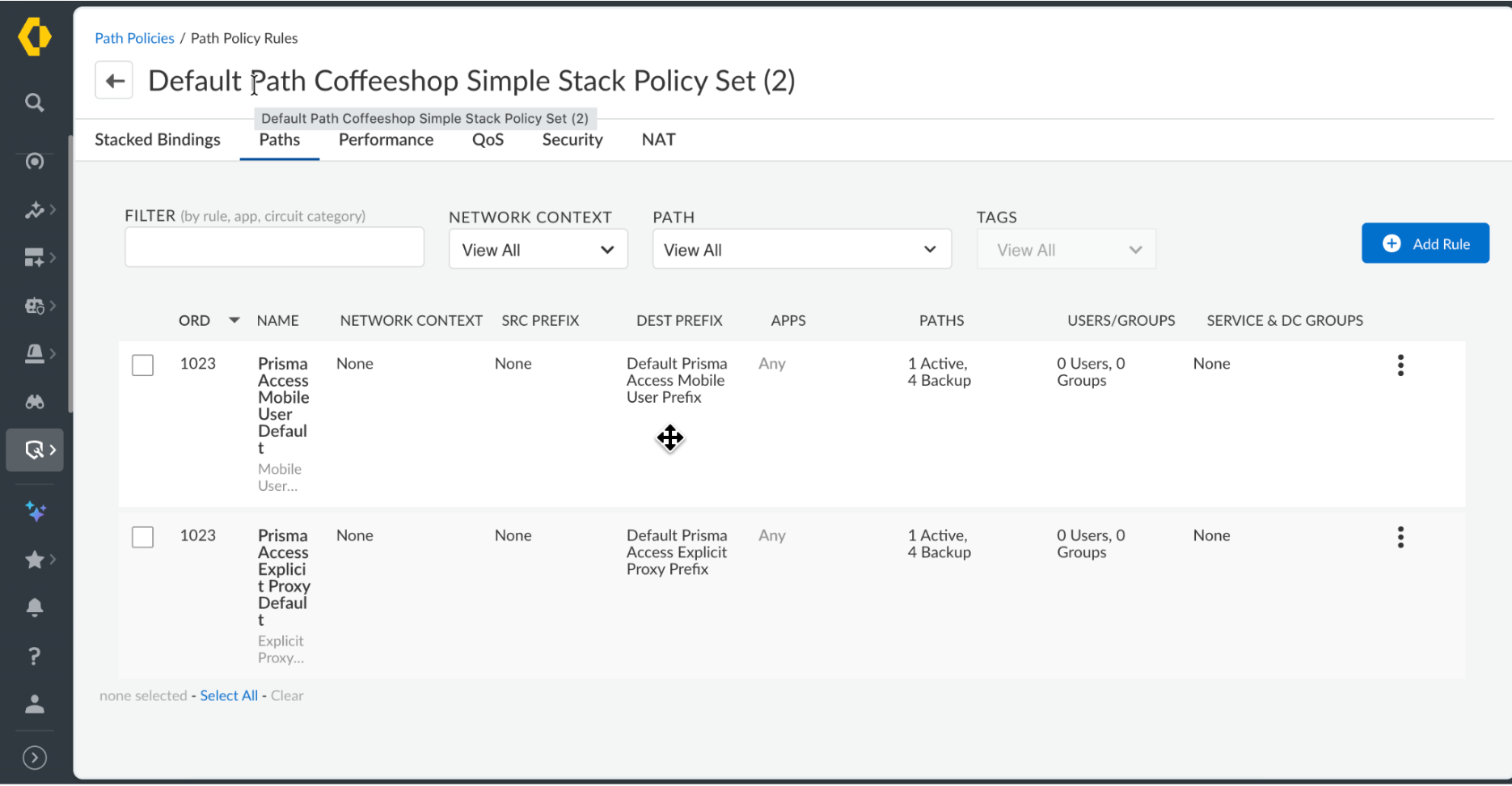This screenshot has width=1512, height=786.
Task: Switch to the Performance tab
Action: [x=386, y=140]
